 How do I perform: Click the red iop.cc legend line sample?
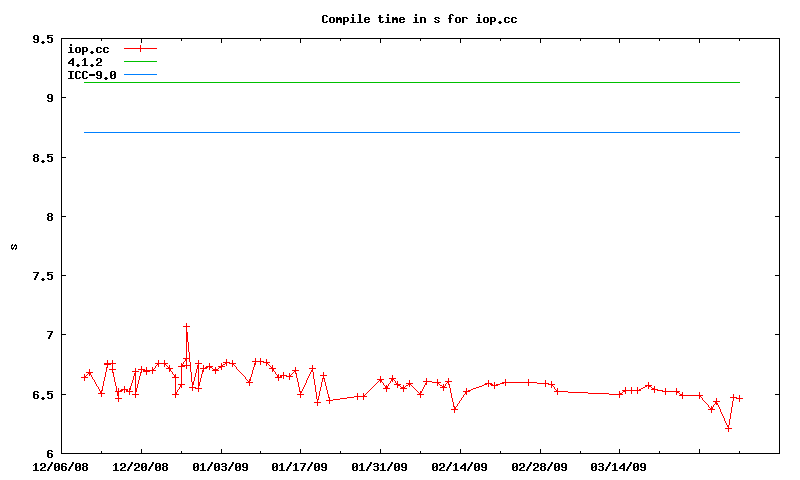point(141,48)
